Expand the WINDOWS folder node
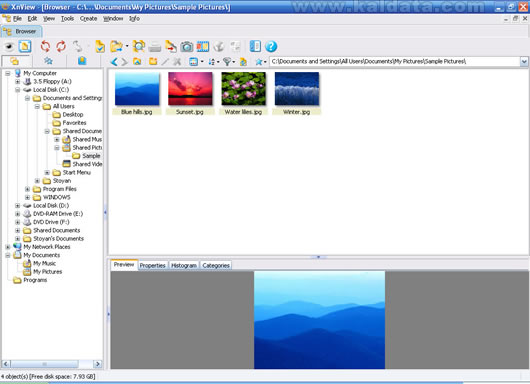Image resolution: width=530 pixels, height=384 pixels. (27, 197)
